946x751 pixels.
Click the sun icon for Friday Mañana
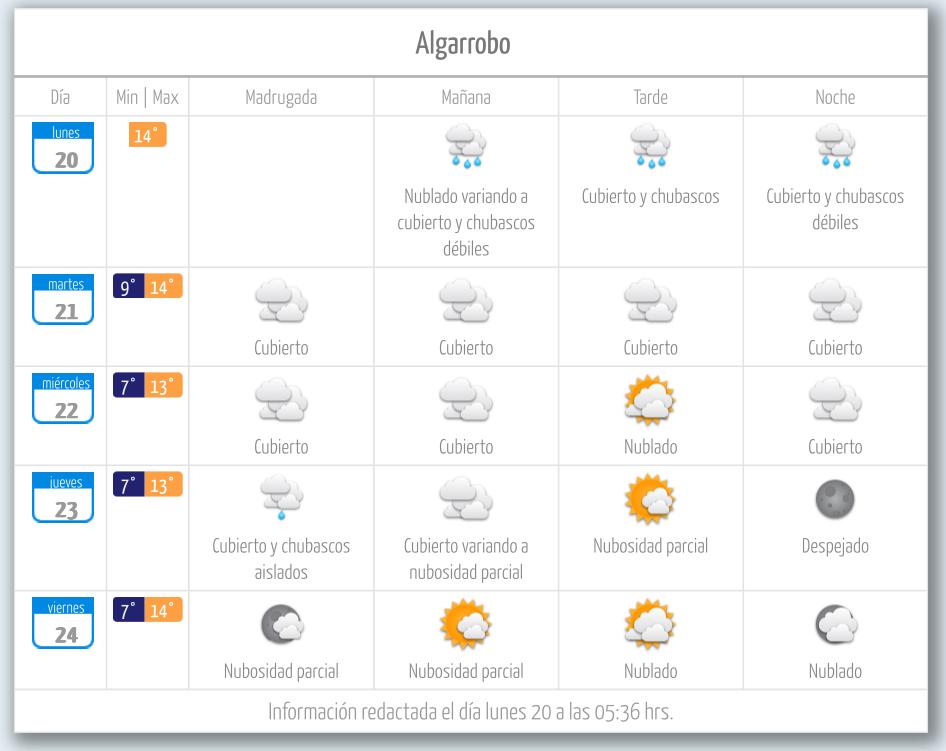coord(466,624)
